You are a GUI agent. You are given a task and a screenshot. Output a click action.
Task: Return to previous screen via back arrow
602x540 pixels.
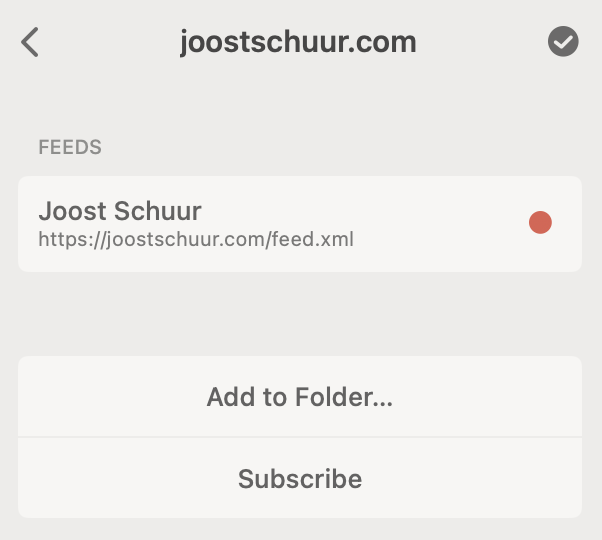point(30,42)
